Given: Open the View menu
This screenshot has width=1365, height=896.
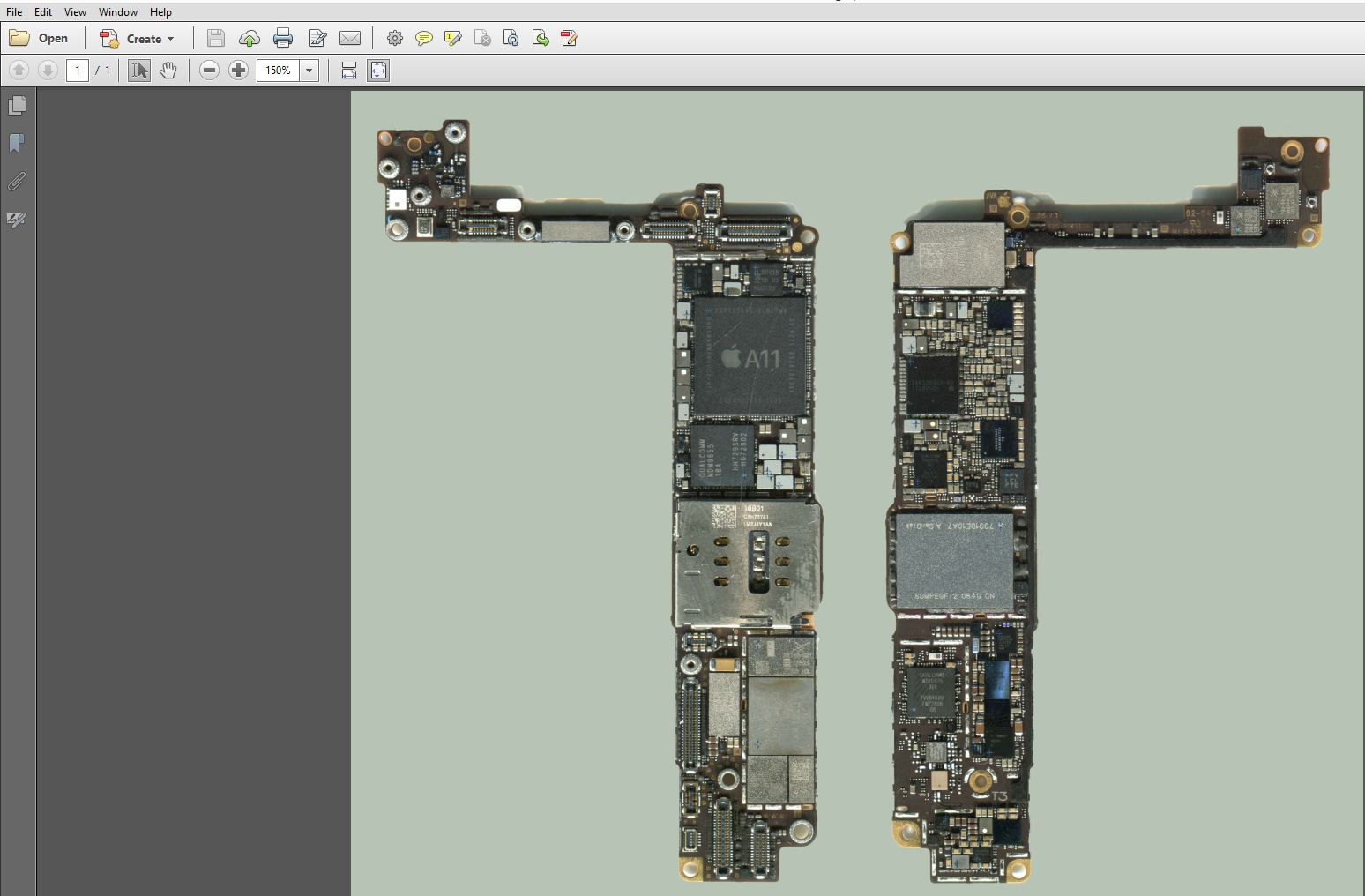Looking at the screenshot, I should coord(75,12).
